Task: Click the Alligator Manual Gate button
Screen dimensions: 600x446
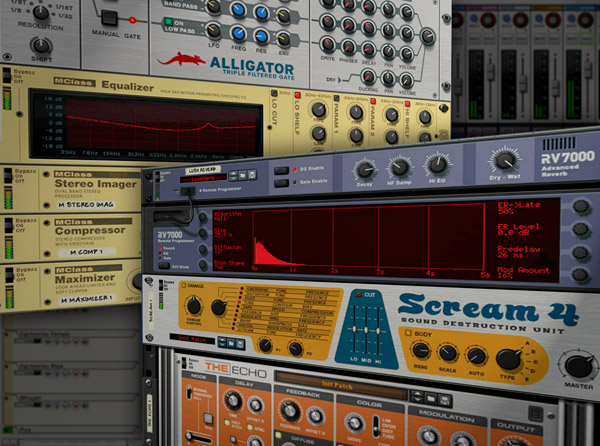Action: pos(109,18)
